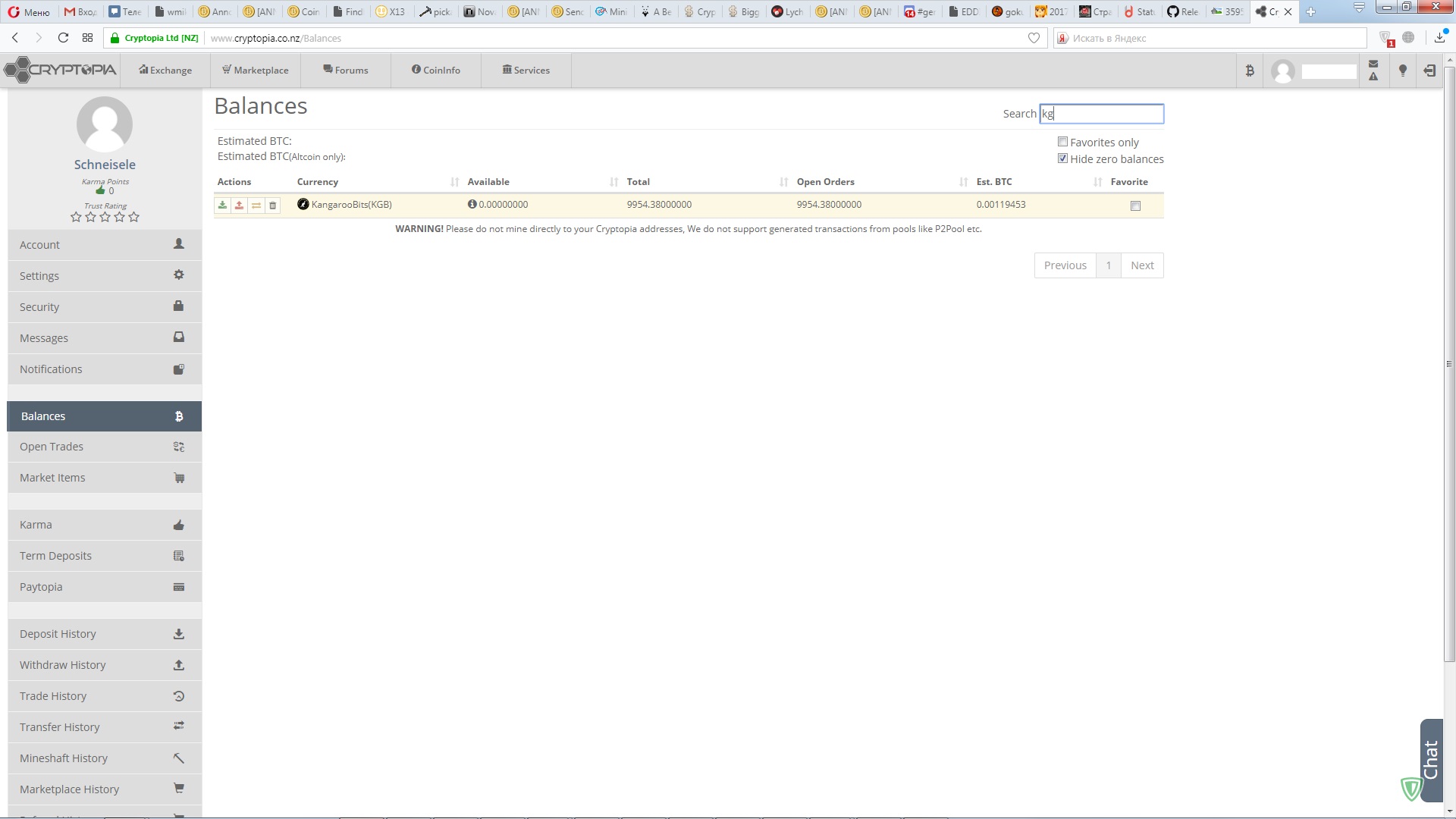
Task: Click the KangarooBits(KGB) currency name
Action: (352, 205)
